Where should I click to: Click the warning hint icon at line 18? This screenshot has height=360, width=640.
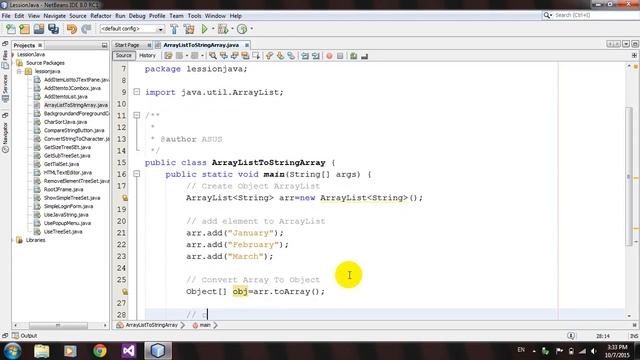[125, 198]
